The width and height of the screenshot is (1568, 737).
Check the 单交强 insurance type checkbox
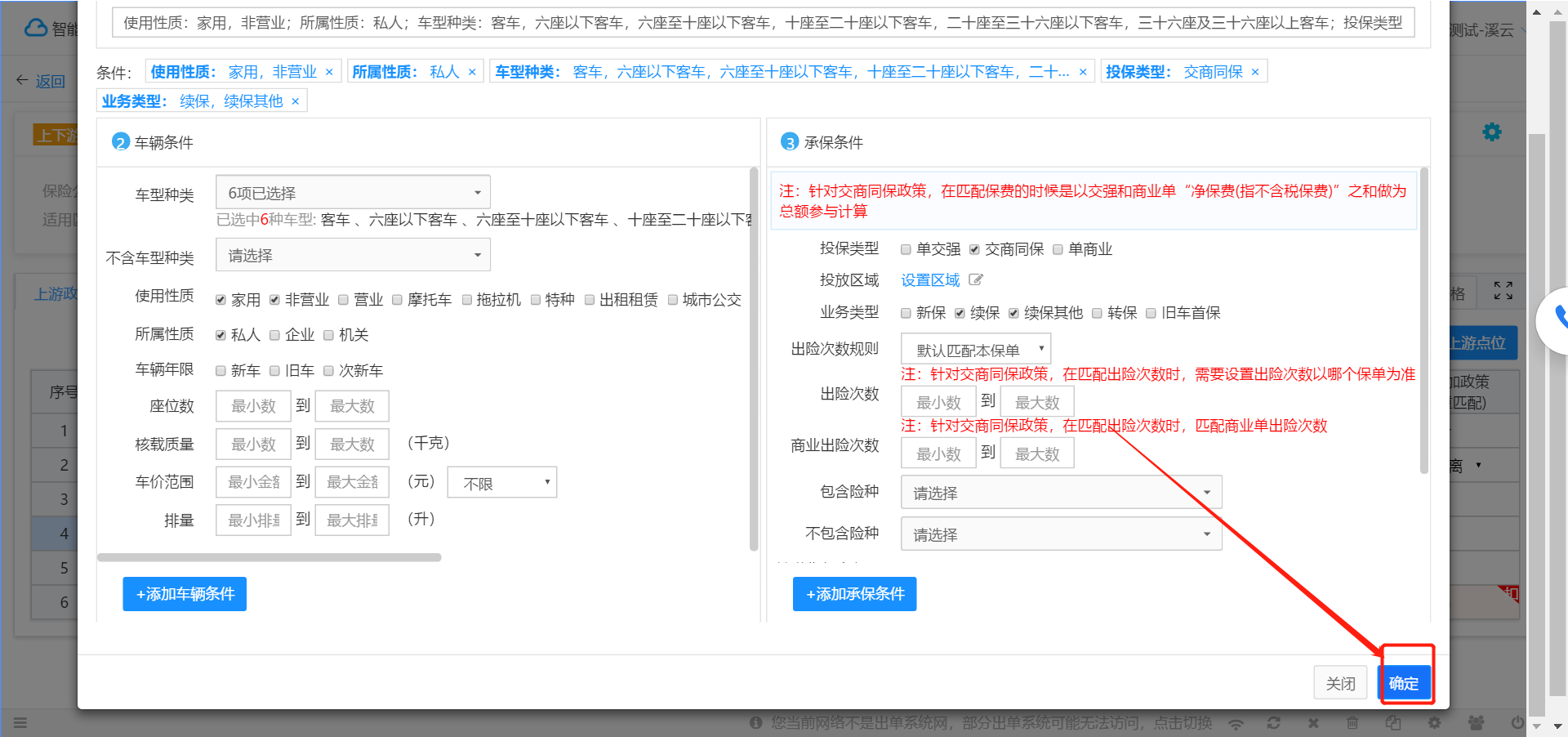click(x=906, y=249)
